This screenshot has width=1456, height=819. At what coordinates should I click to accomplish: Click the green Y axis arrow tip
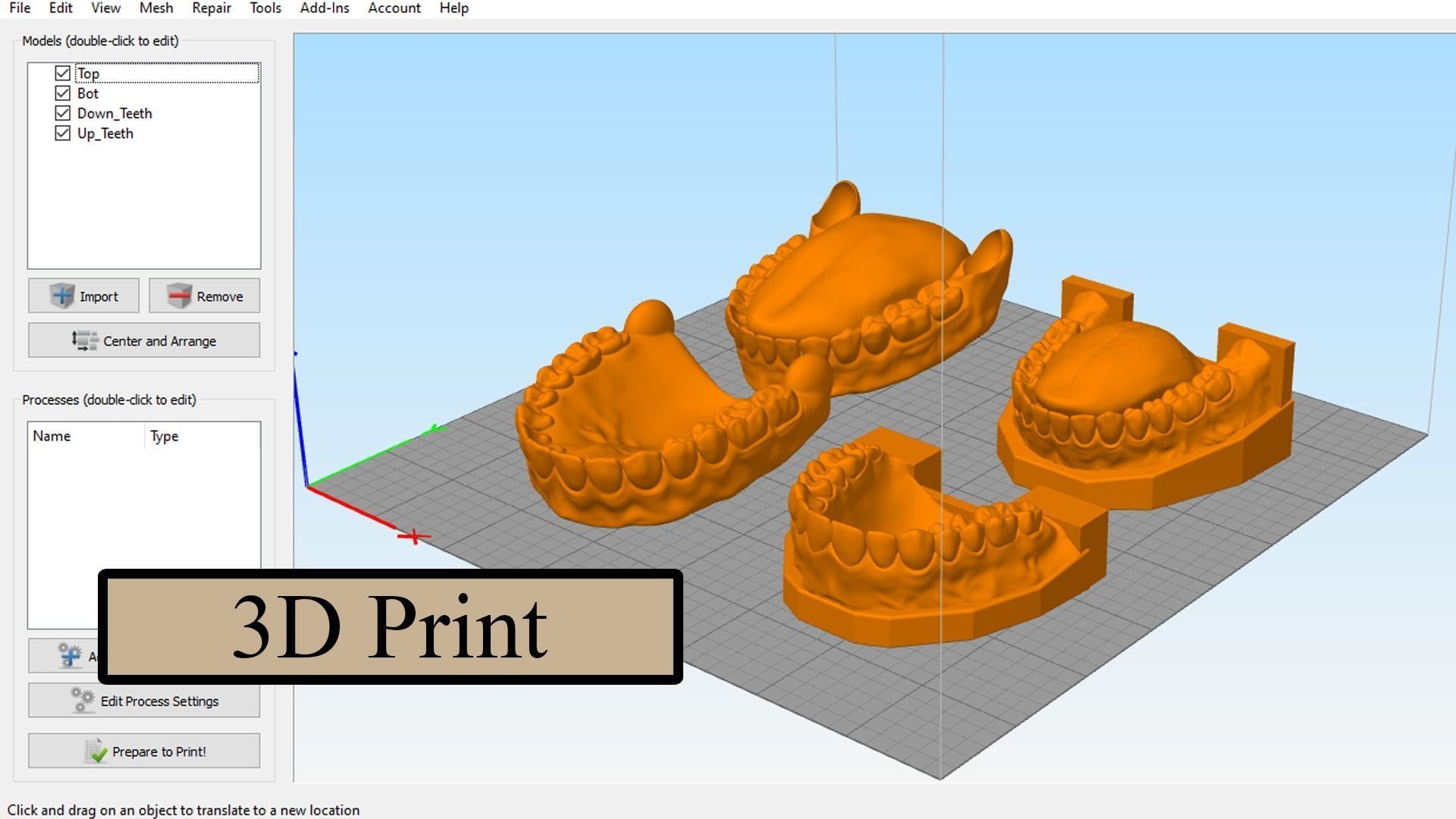[436, 430]
